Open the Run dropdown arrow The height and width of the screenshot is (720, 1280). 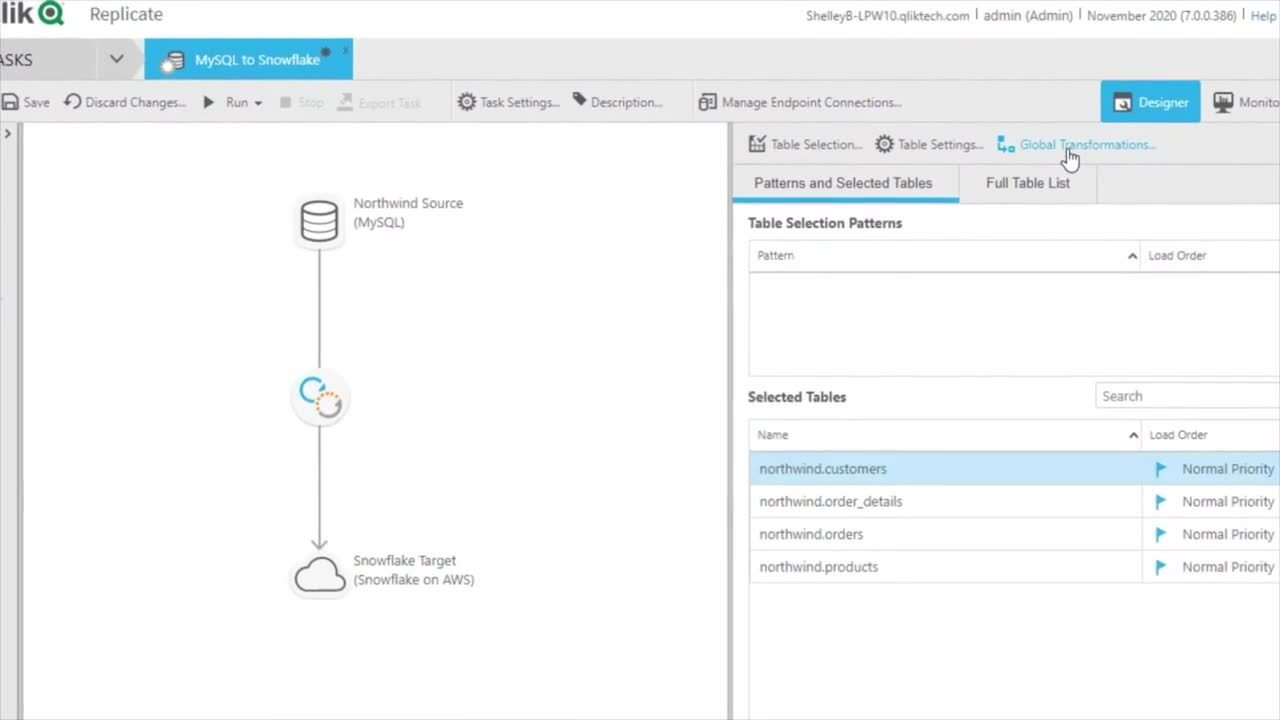pos(258,103)
